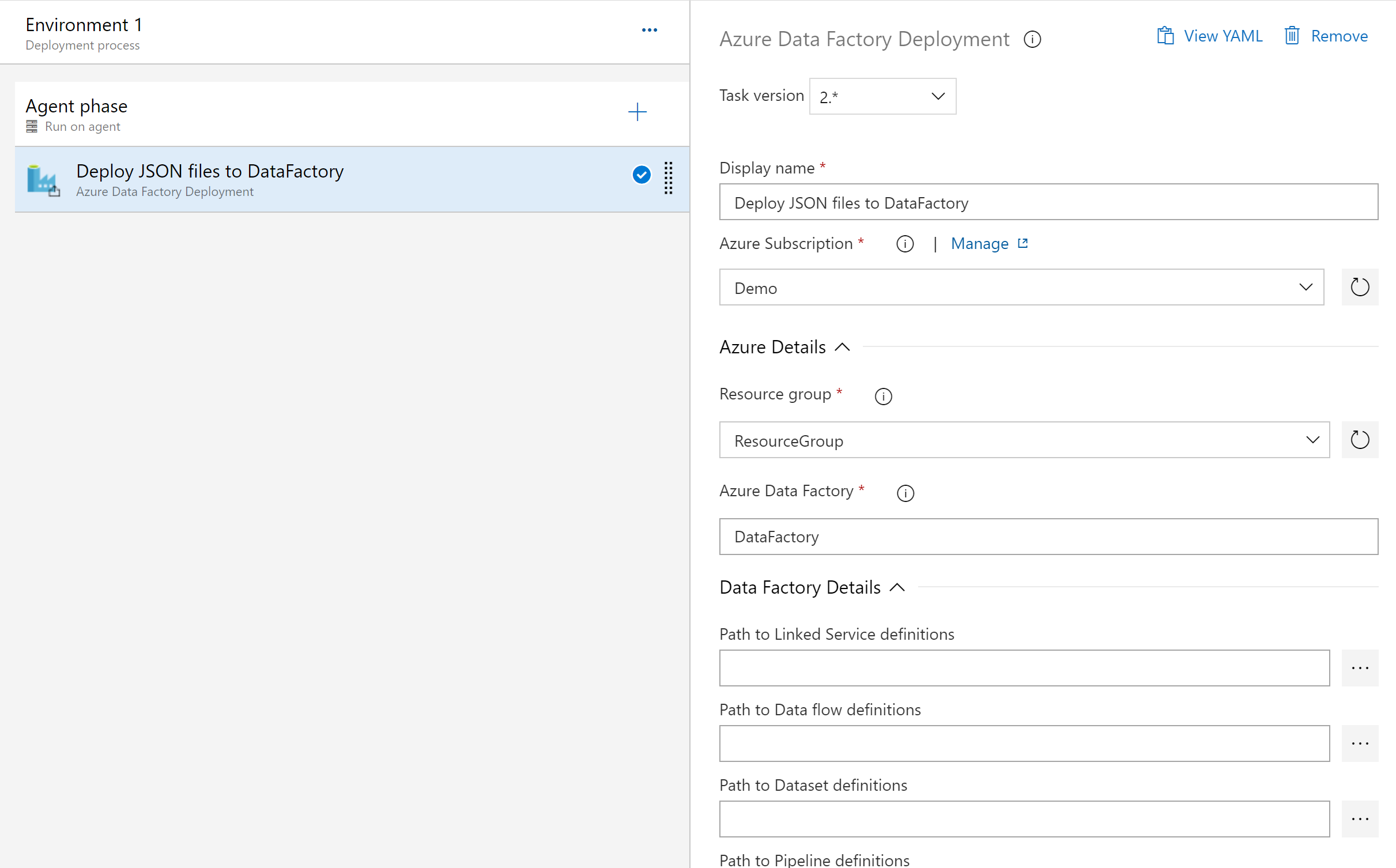Show Azure Subscription info tooltip
This screenshot has height=868, width=1396.
pos(905,244)
